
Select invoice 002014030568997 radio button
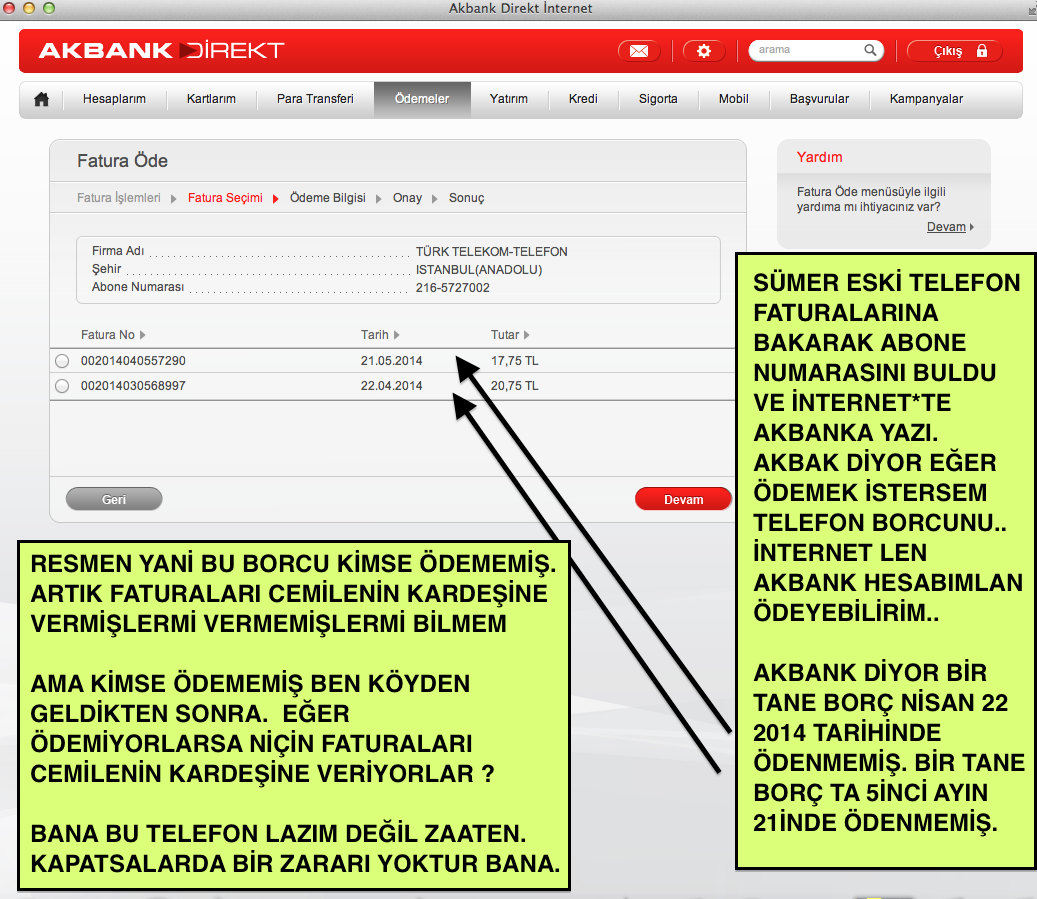tap(62, 386)
